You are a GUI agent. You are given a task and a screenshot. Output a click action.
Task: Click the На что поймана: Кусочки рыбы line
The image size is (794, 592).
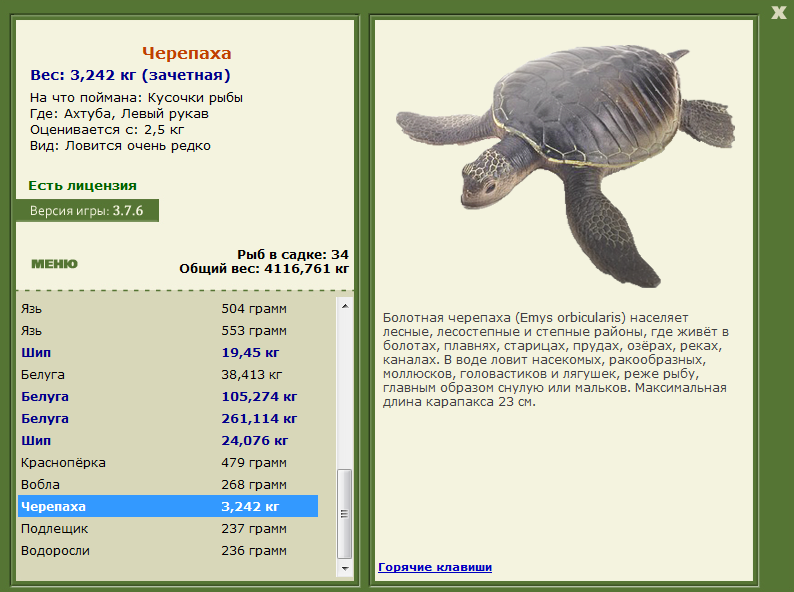(137, 98)
